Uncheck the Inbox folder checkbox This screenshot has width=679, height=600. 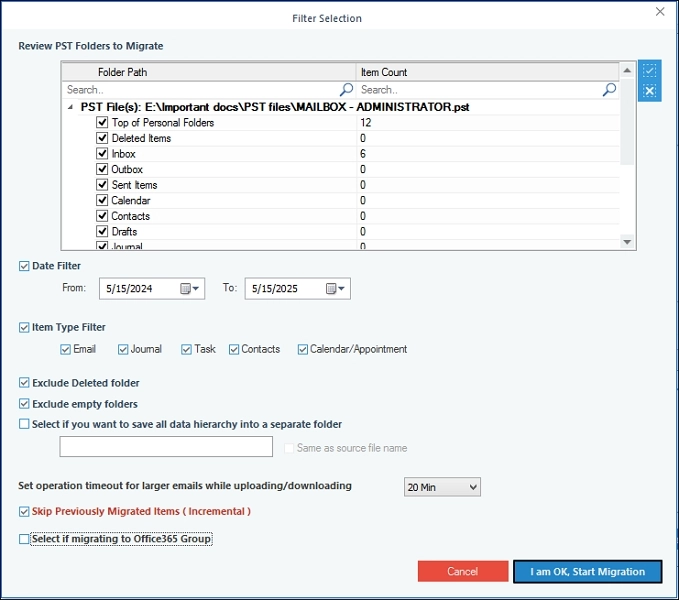(102, 154)
